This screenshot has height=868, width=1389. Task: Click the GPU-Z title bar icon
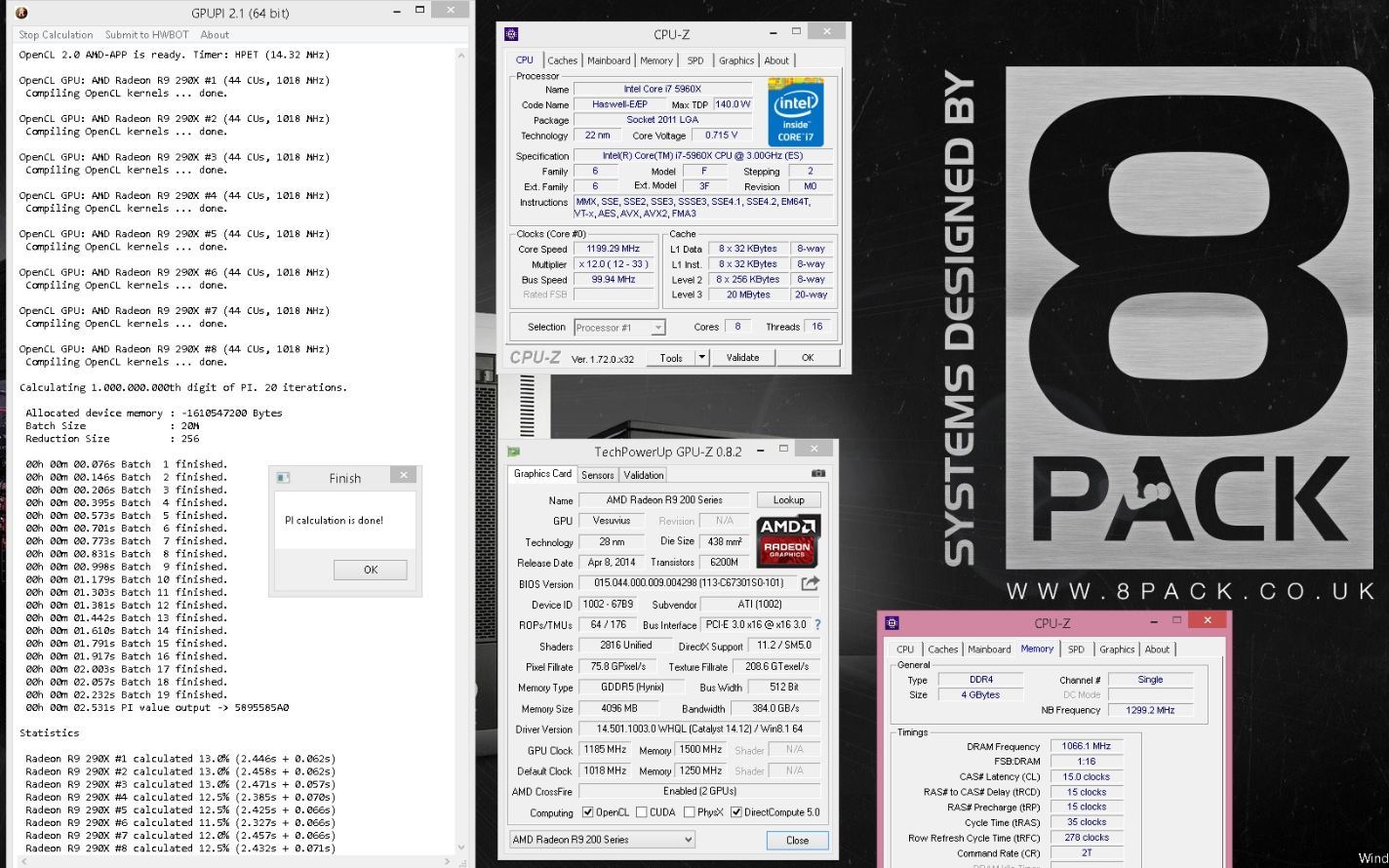(x=514, y=452)
